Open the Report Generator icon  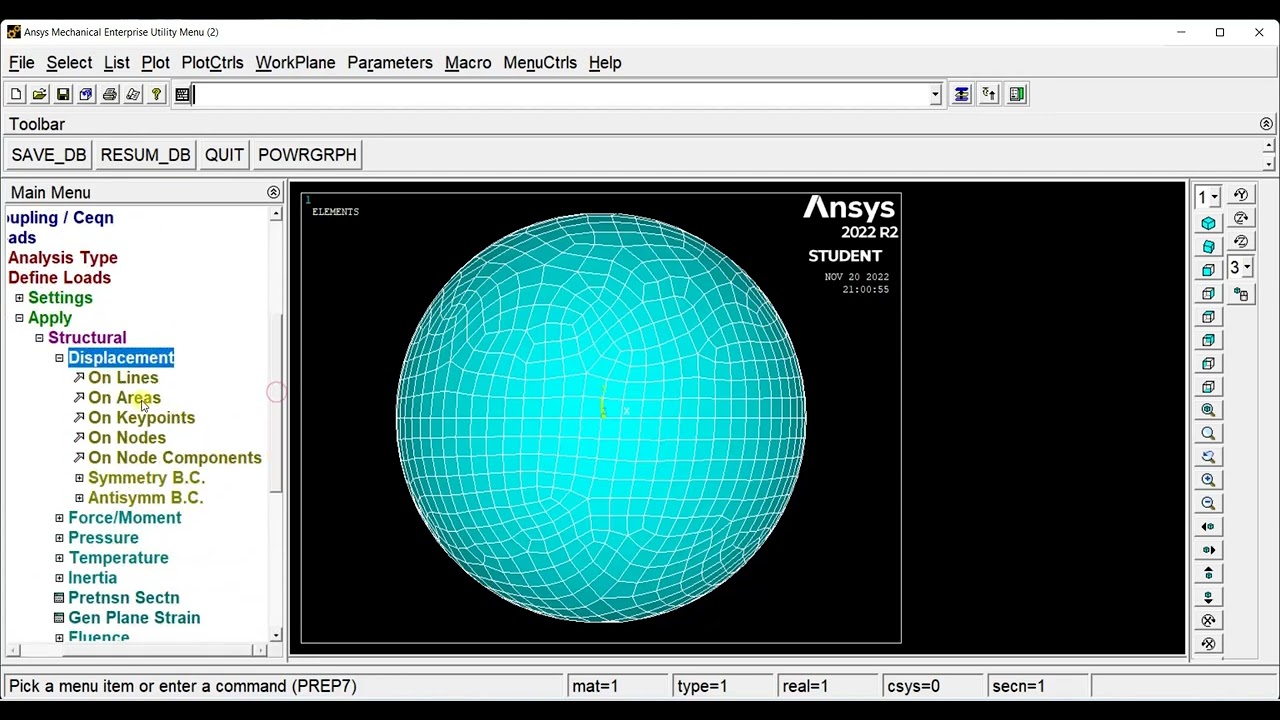tap(133, 94)
